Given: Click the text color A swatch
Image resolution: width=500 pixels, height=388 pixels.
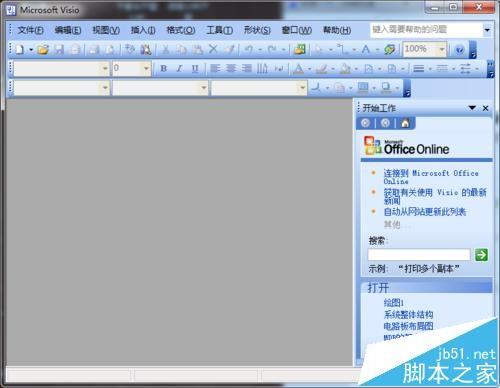Looking at the screenshot, I should point(298,69).
